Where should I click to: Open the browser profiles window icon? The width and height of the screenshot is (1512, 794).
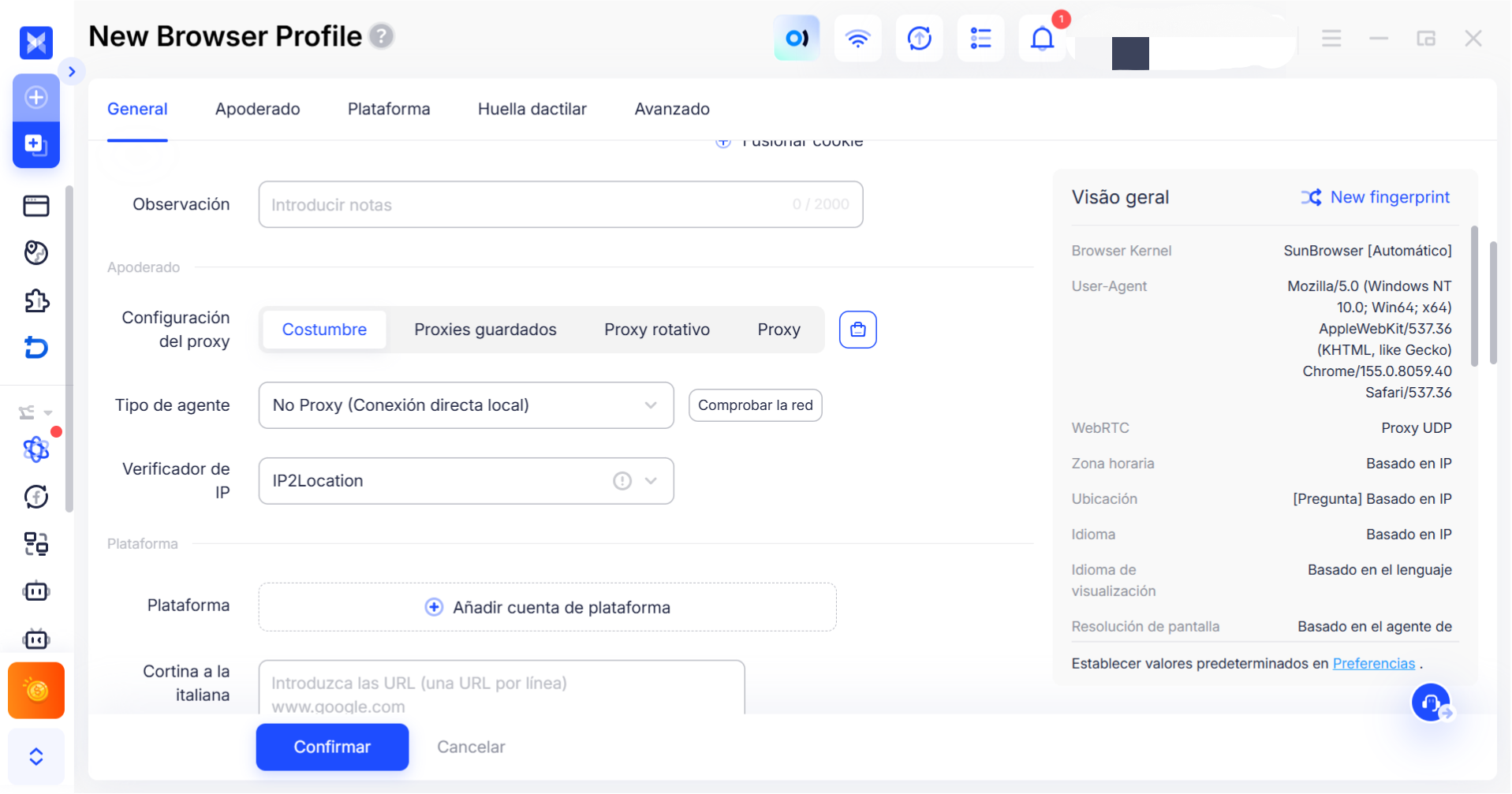pos(36,206)
